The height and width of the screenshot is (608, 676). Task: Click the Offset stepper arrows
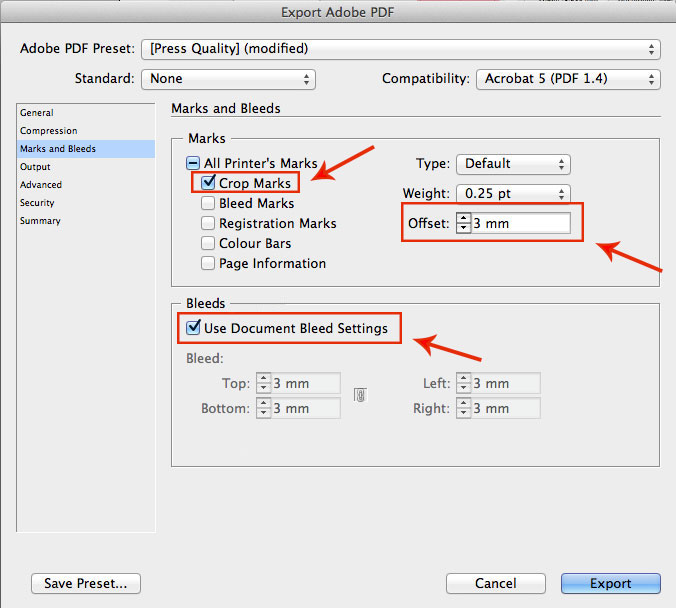pyautogui.click(x=463, y=223)
